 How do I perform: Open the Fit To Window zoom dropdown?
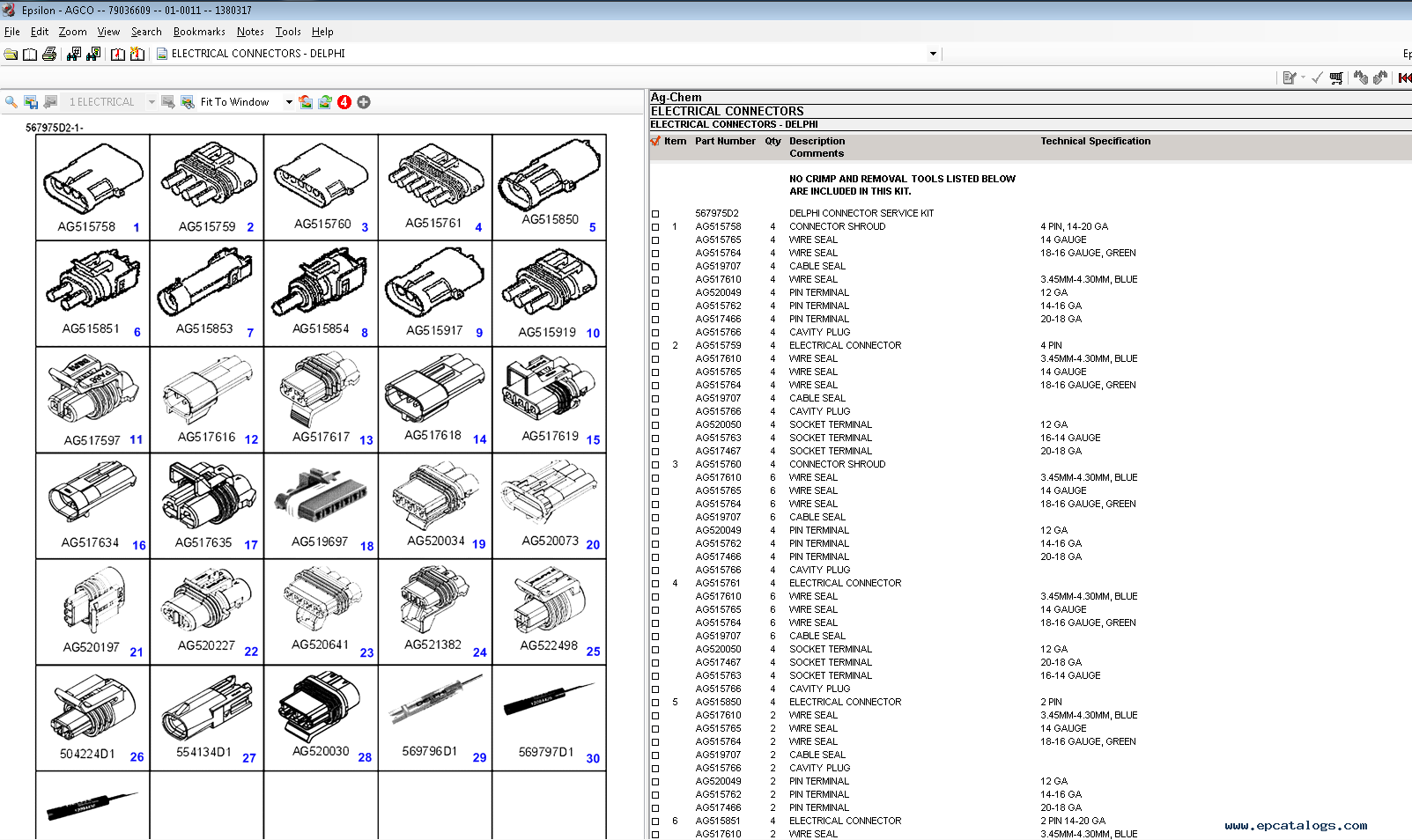[x=289, y=102]
